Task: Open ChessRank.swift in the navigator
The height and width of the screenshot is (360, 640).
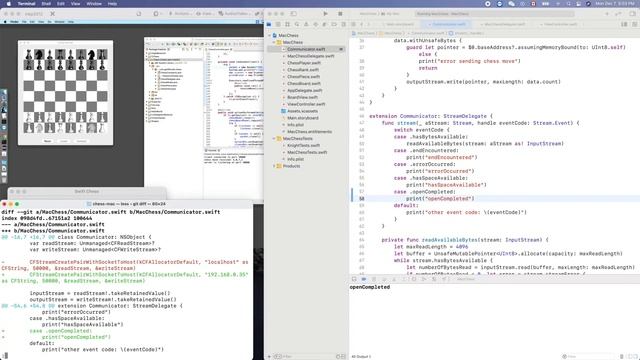Action: pyautogui.click(x=302, y=70)
